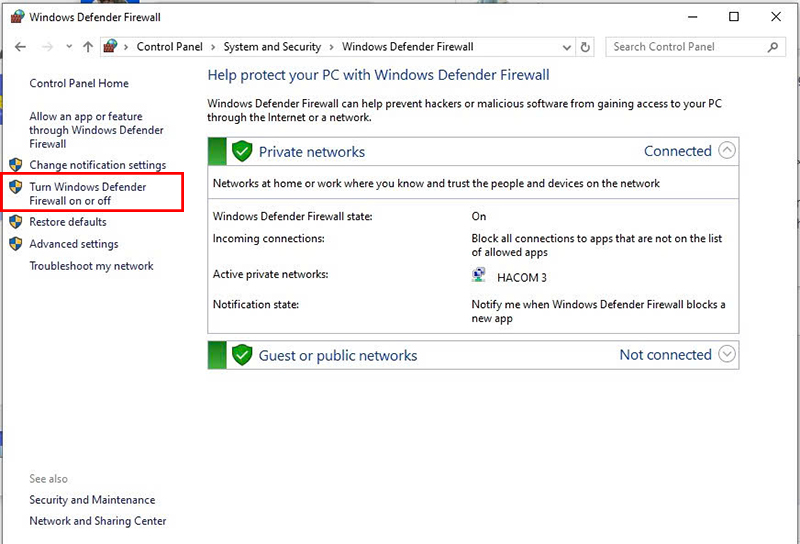
Task: Click the forward navigation arrow
Action: click(47, 47)
